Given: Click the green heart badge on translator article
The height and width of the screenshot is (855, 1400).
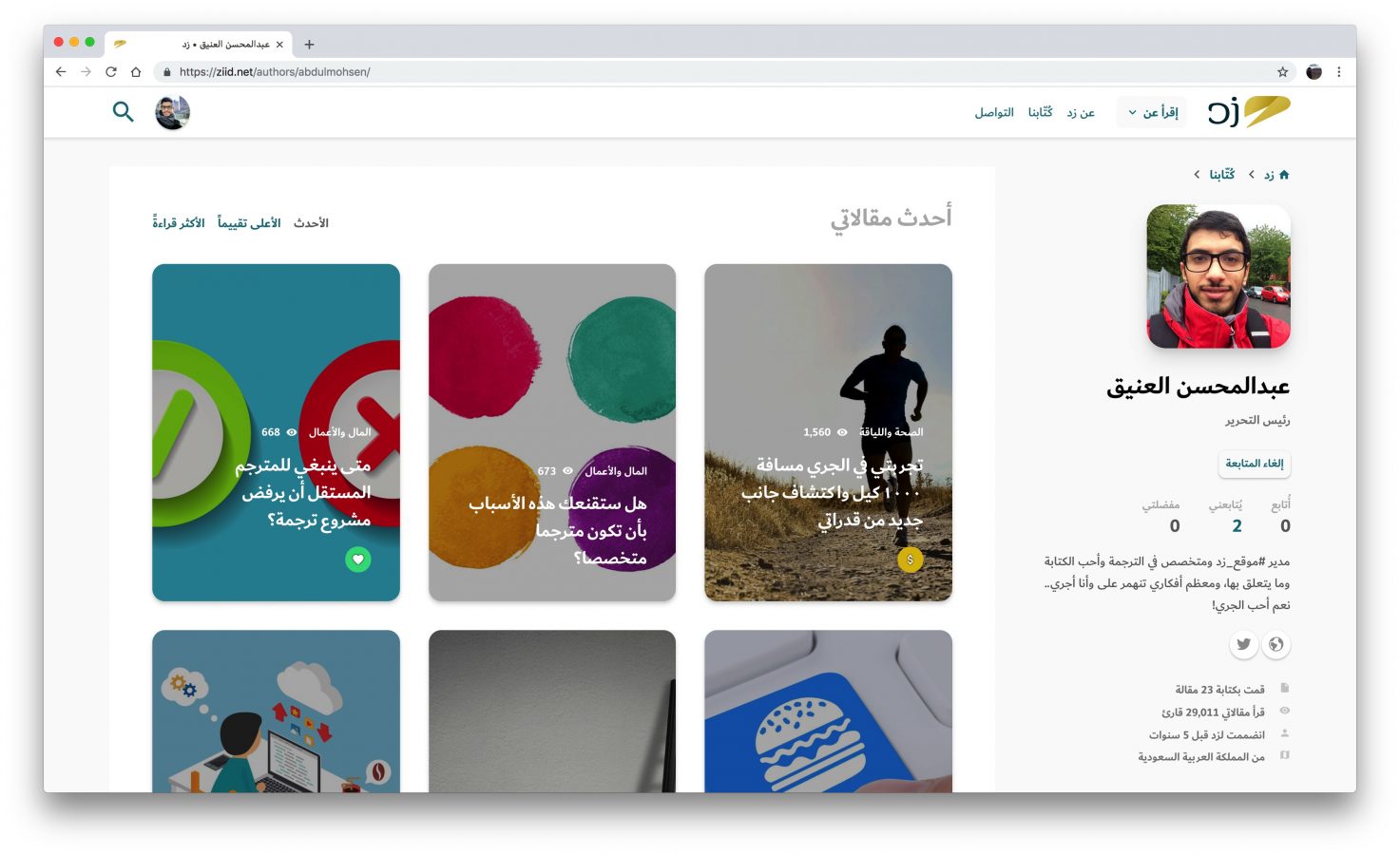Looking at the screenshot, I should point(358,560).
